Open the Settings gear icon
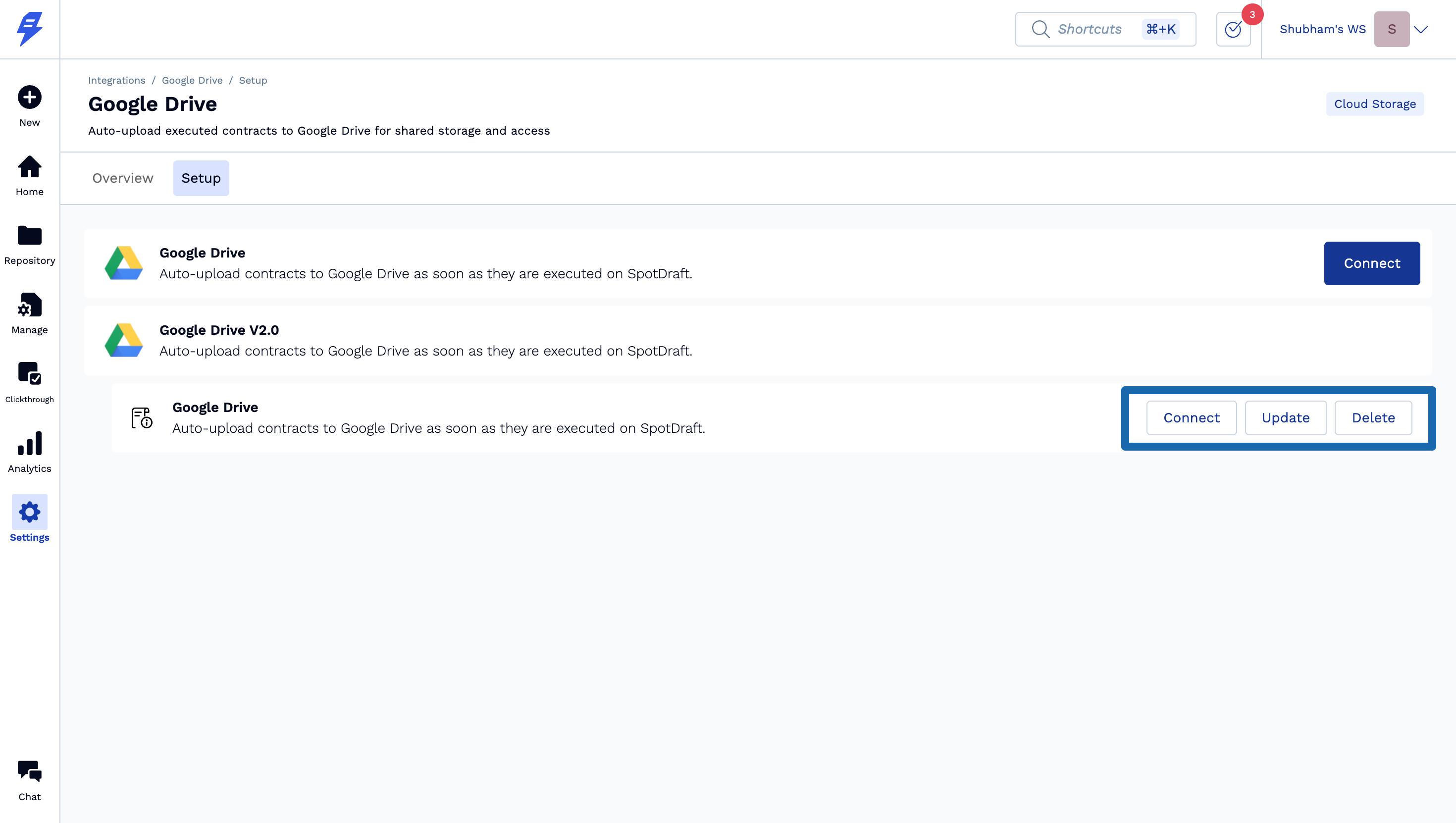This screenshot has width=1456, height=823. click(x=29, y=512)
